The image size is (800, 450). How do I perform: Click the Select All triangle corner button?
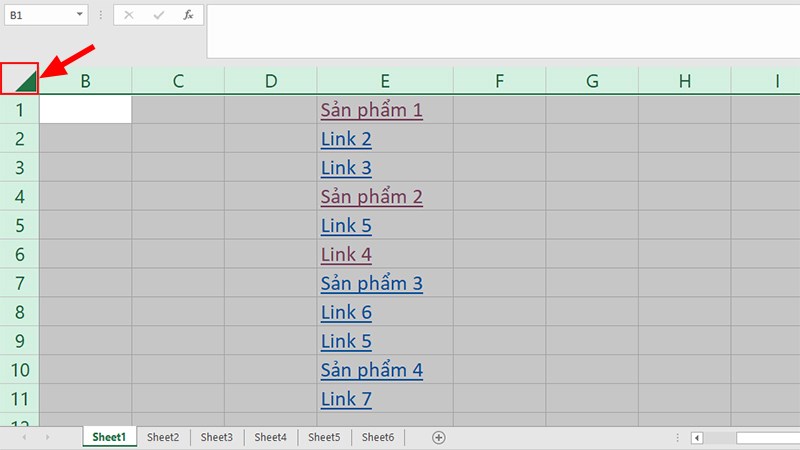(x=20, y=81)
